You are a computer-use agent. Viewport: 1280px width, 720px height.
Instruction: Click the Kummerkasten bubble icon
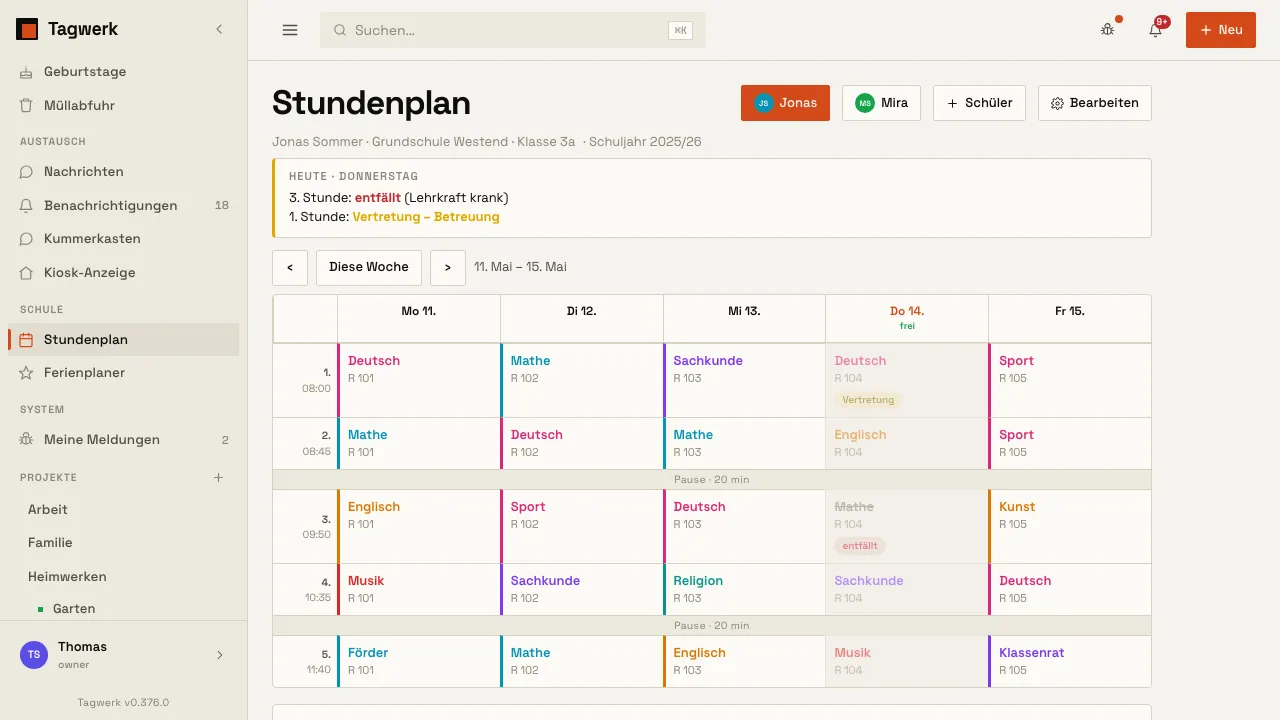(x=27, y=239)
